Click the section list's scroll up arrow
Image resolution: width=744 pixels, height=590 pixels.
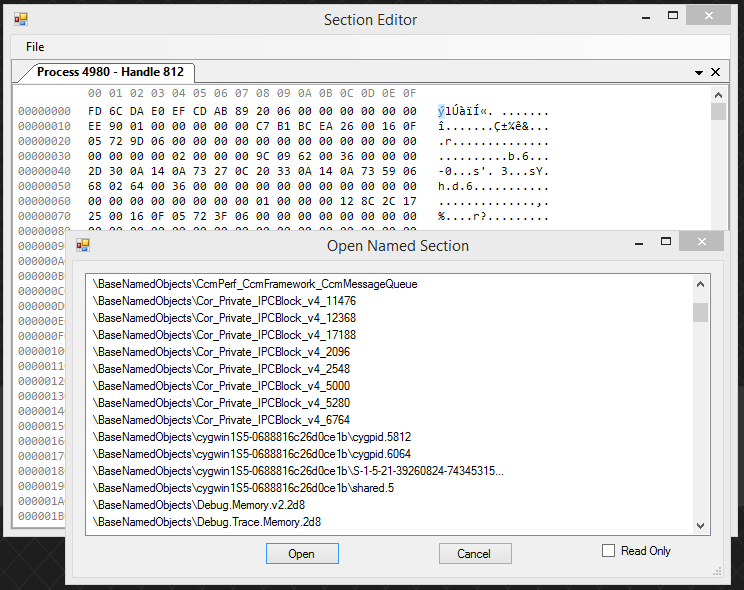coord(701,285)
